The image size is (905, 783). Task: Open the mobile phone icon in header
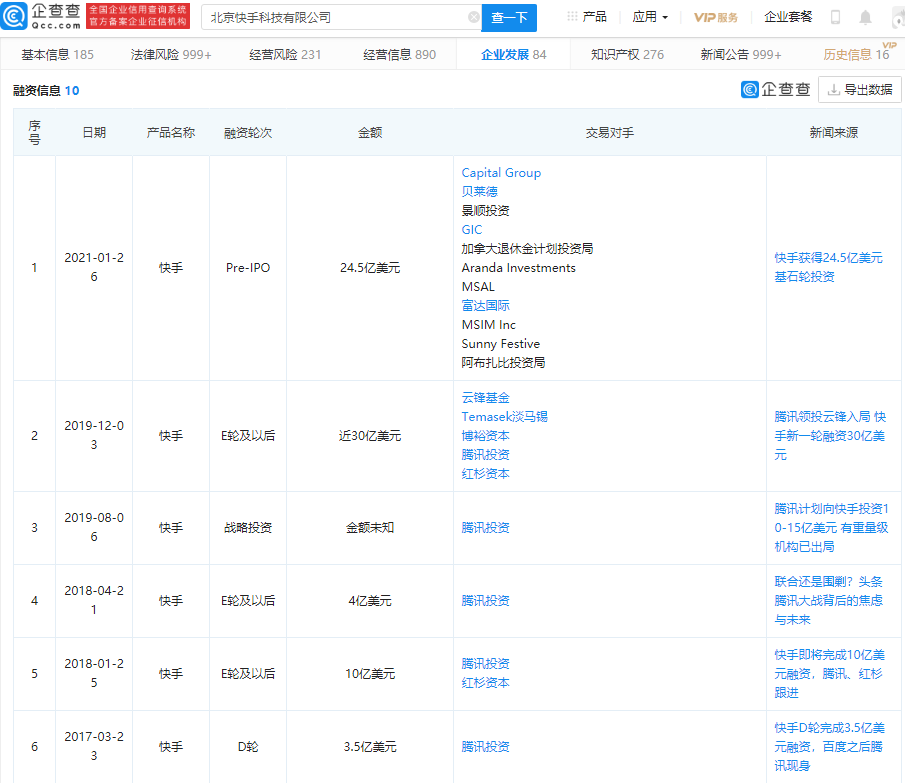pyautogui.click(x=835, y=17)
